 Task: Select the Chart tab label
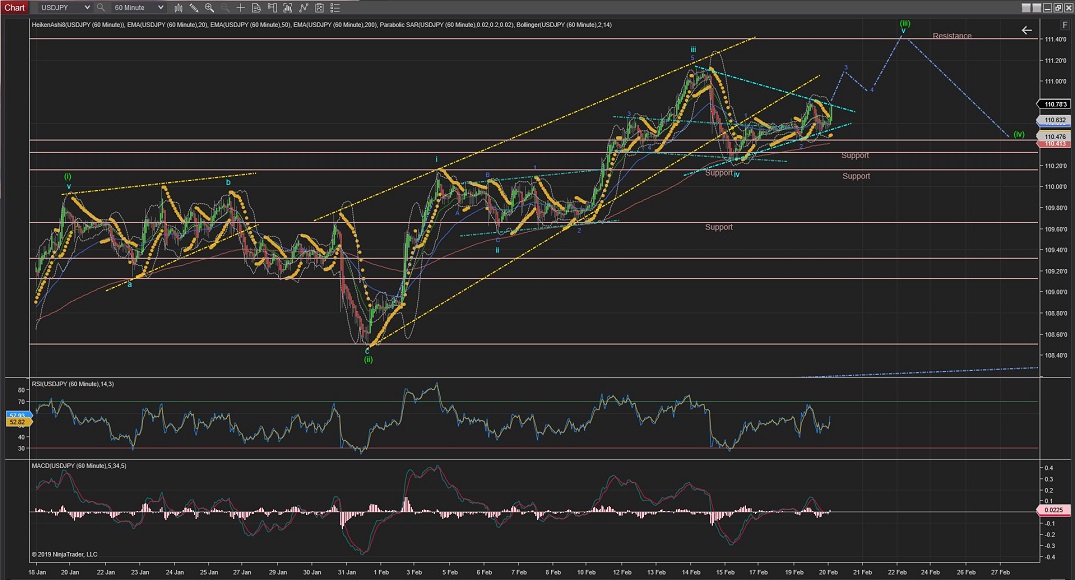click(15, 7)
